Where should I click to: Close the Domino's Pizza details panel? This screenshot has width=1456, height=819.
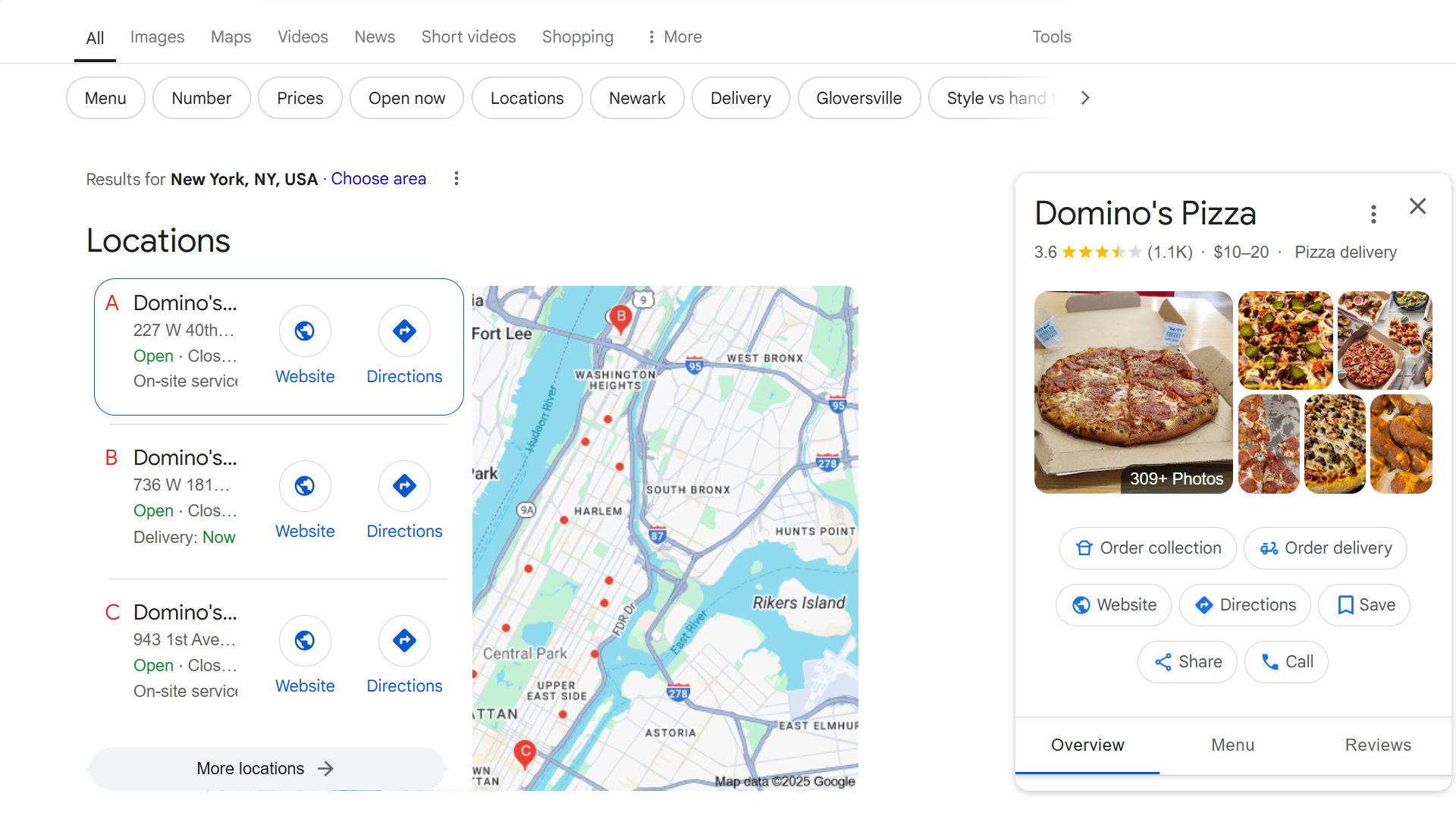point(1417,206)
